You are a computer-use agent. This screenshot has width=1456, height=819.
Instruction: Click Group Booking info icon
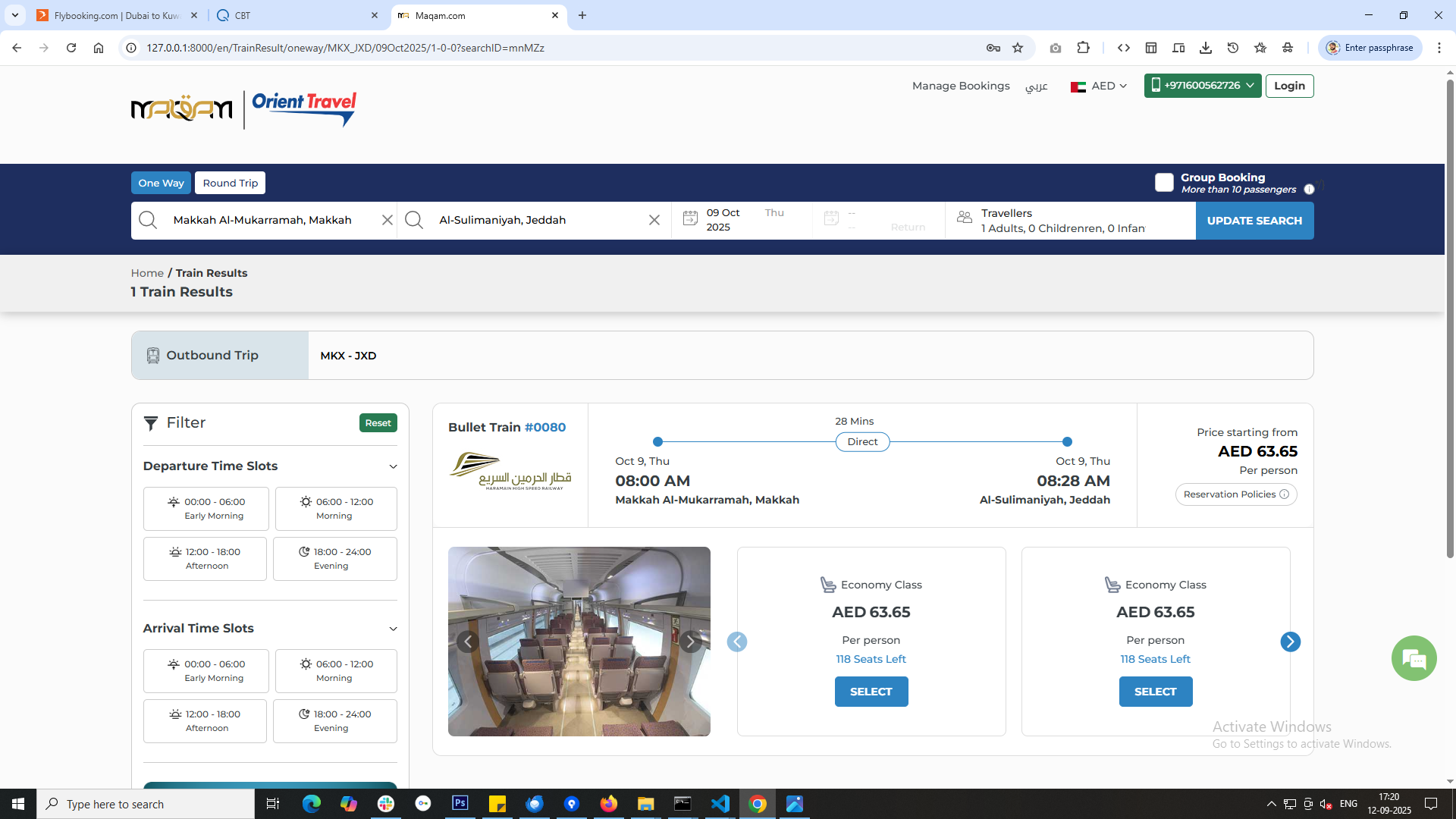[1309, 190]
